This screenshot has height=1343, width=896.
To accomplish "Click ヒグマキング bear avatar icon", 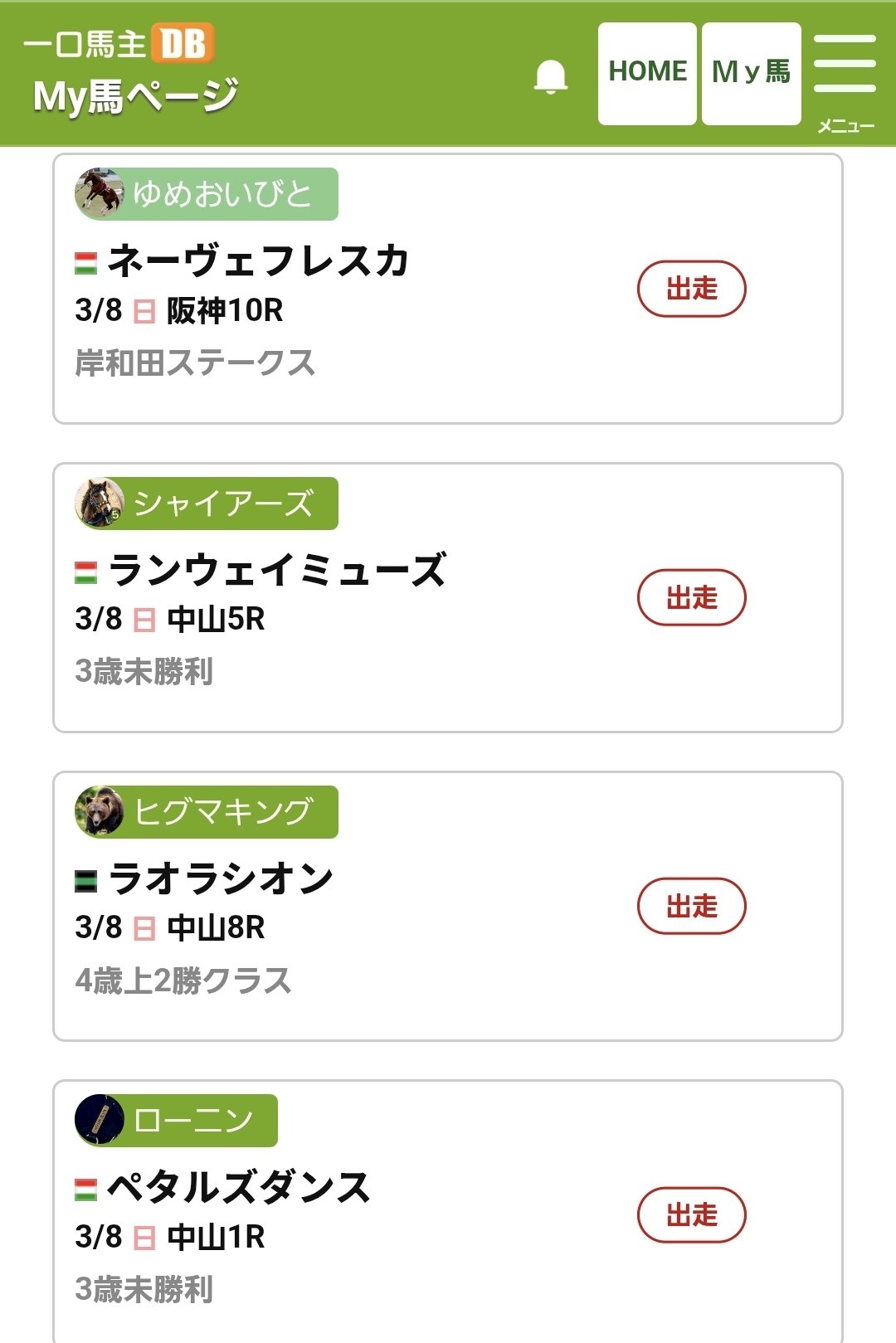I will [100, 811].
